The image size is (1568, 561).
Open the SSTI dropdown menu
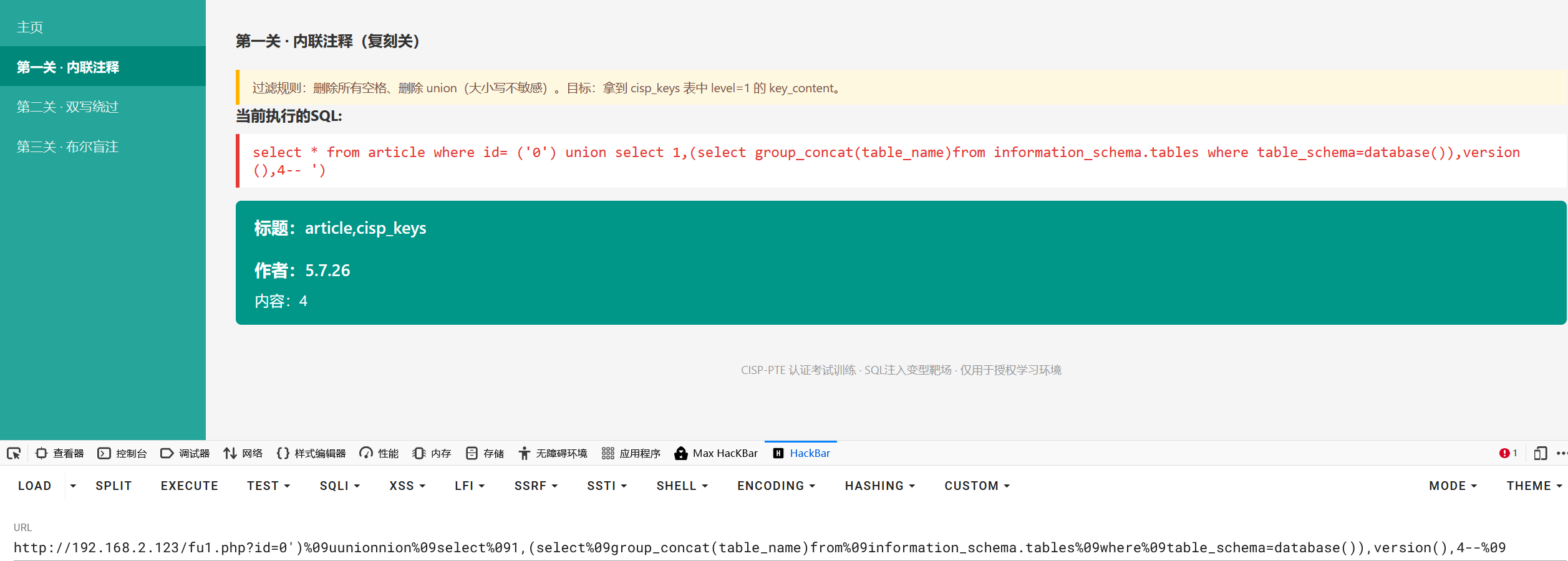point(607,486)
